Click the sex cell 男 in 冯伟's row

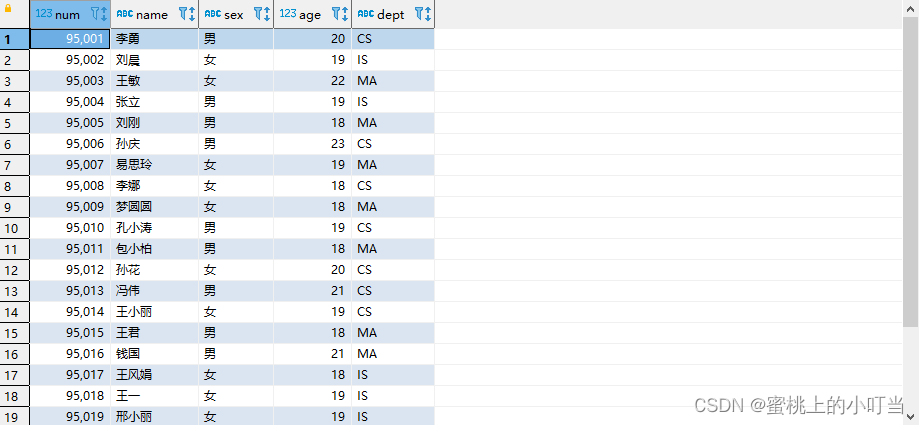[236, 291]
